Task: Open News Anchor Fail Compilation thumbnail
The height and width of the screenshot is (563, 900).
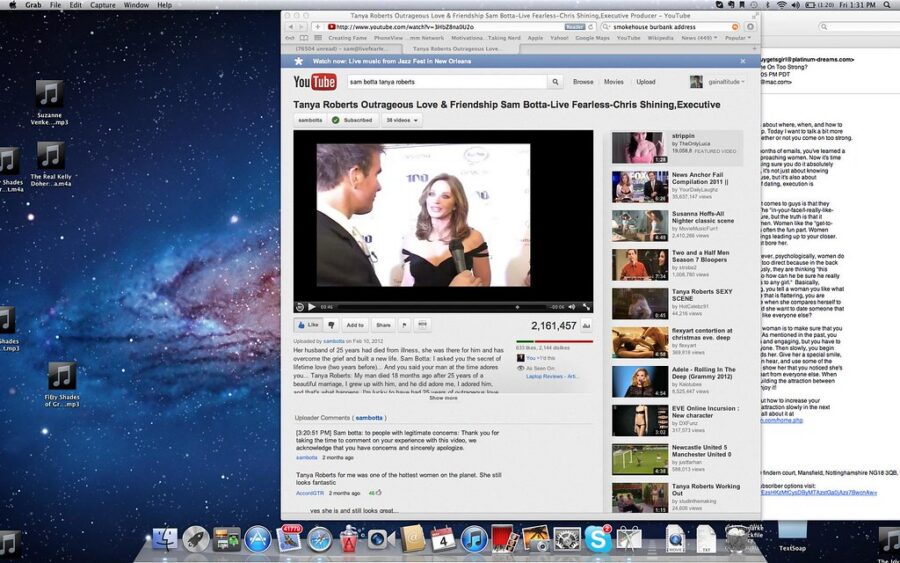Action: tap(639, 187)
